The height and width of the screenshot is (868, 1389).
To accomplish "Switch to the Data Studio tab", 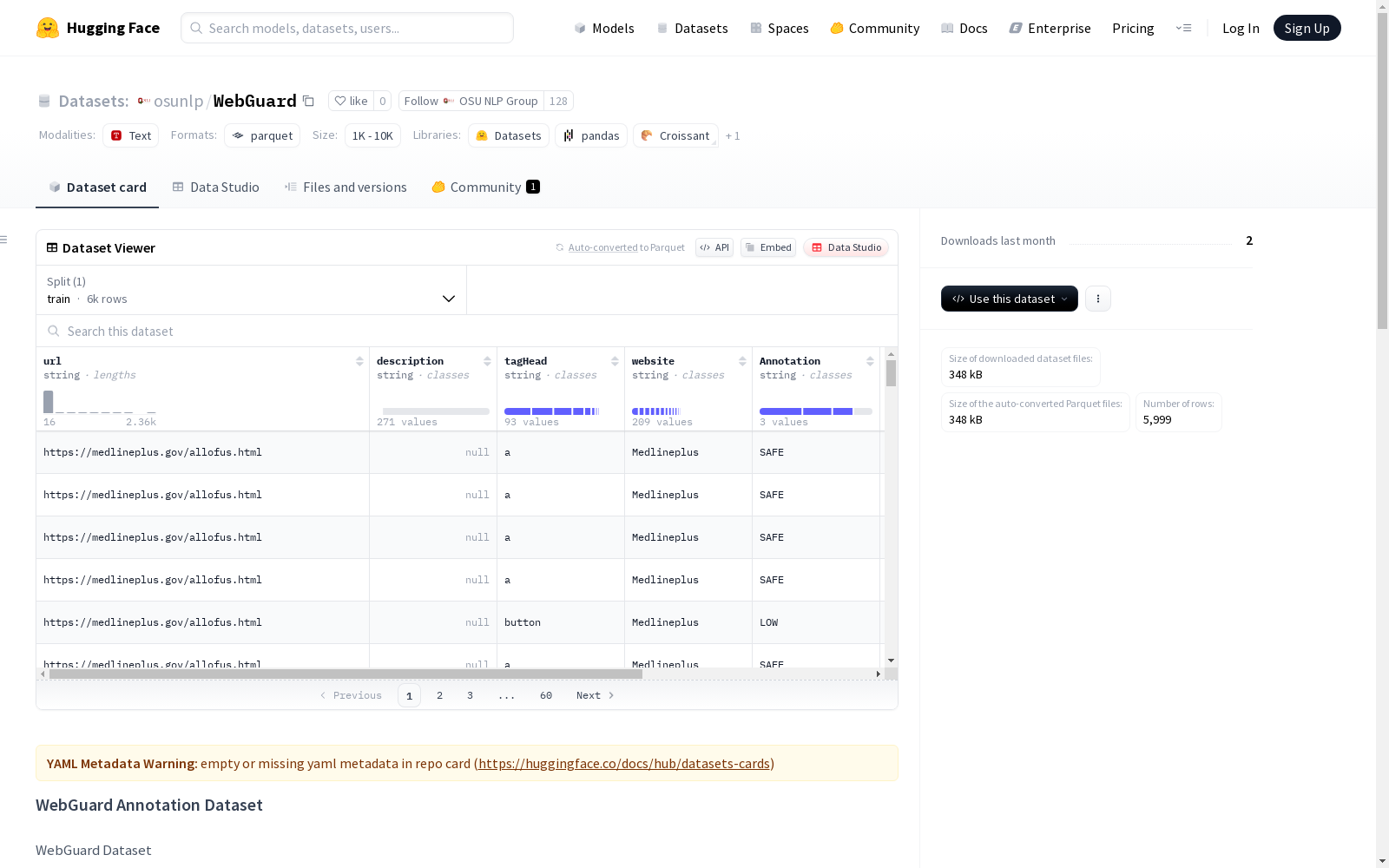I will pyautogui.click(x=216, y=187).
